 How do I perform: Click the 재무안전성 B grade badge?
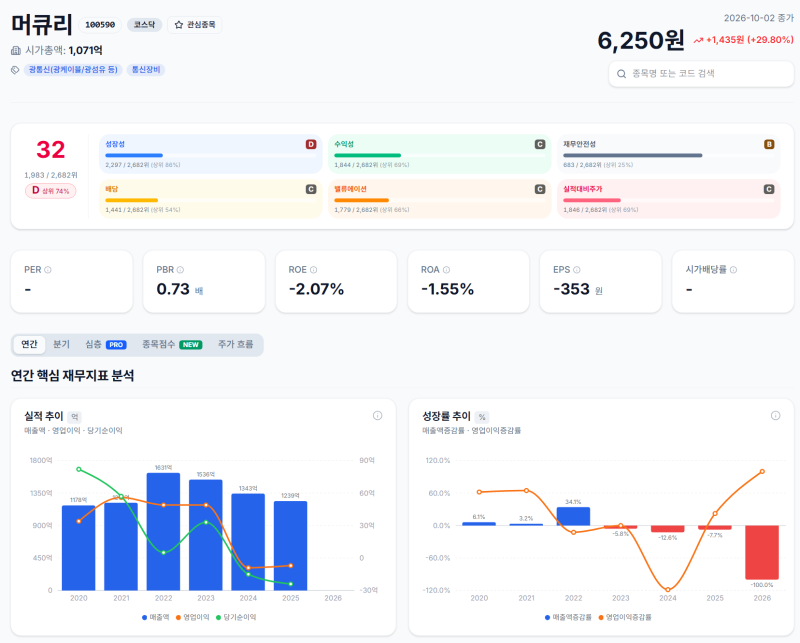click(x=769, y=144)
